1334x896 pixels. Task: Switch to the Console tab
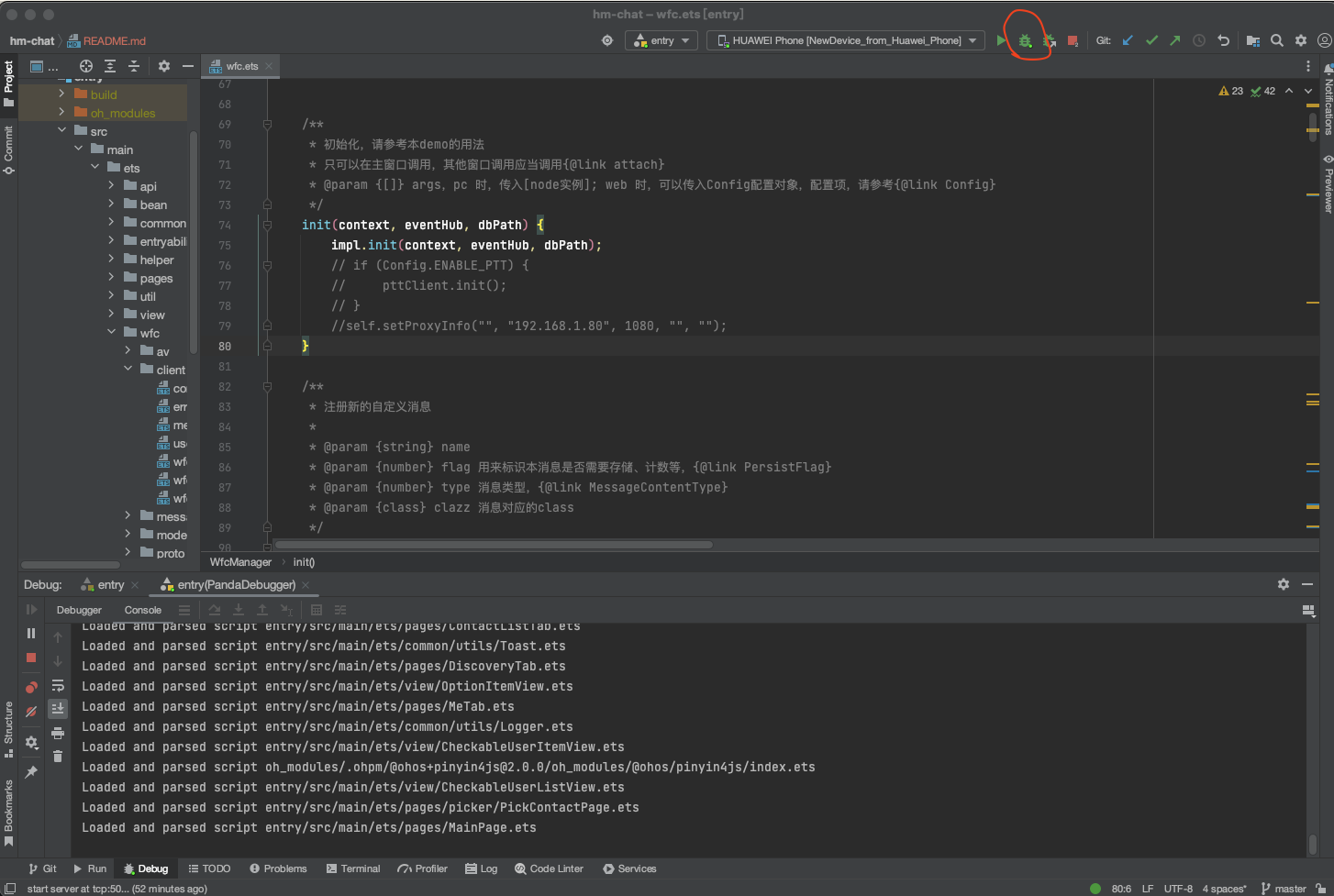tap(143, 610)
